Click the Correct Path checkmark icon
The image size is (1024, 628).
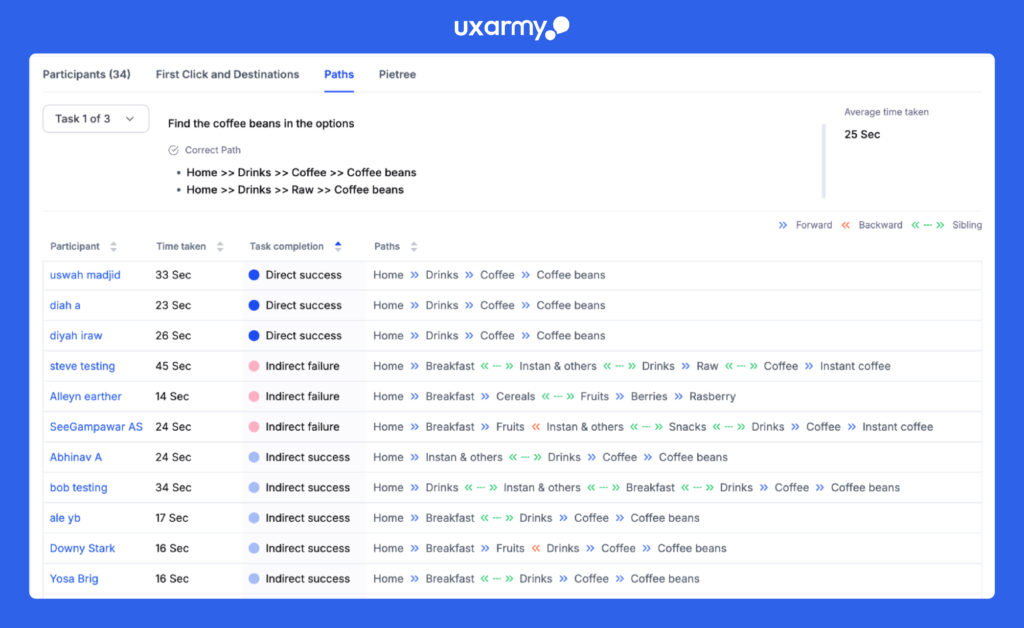pyautogui.click(x=173, y=150)
